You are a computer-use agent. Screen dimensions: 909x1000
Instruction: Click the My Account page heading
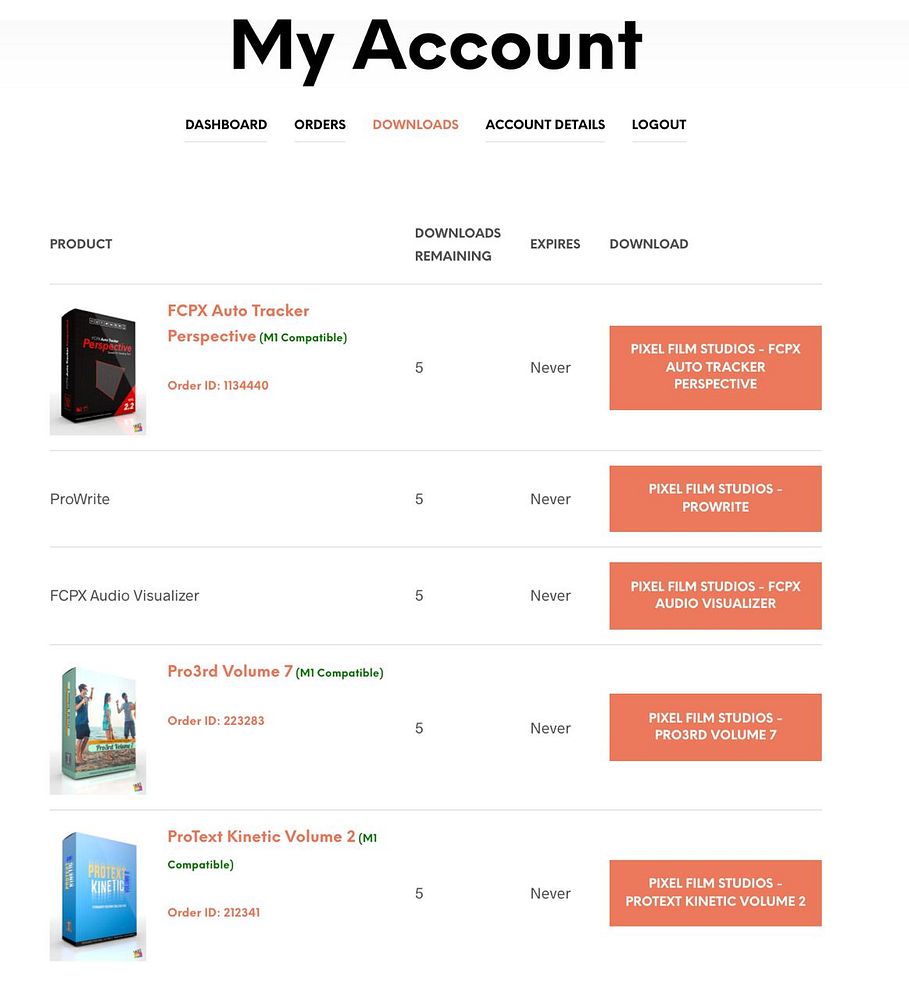pos(436,48)
